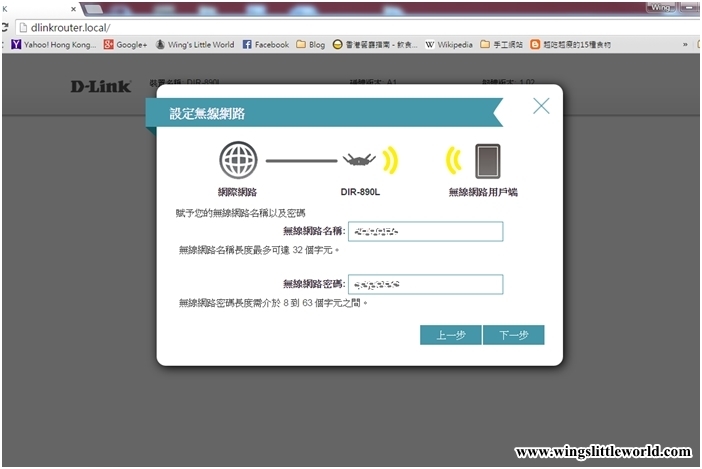Expand the bookmarks overflow chevron
702x469 pixels.
[x=685, y=45]
